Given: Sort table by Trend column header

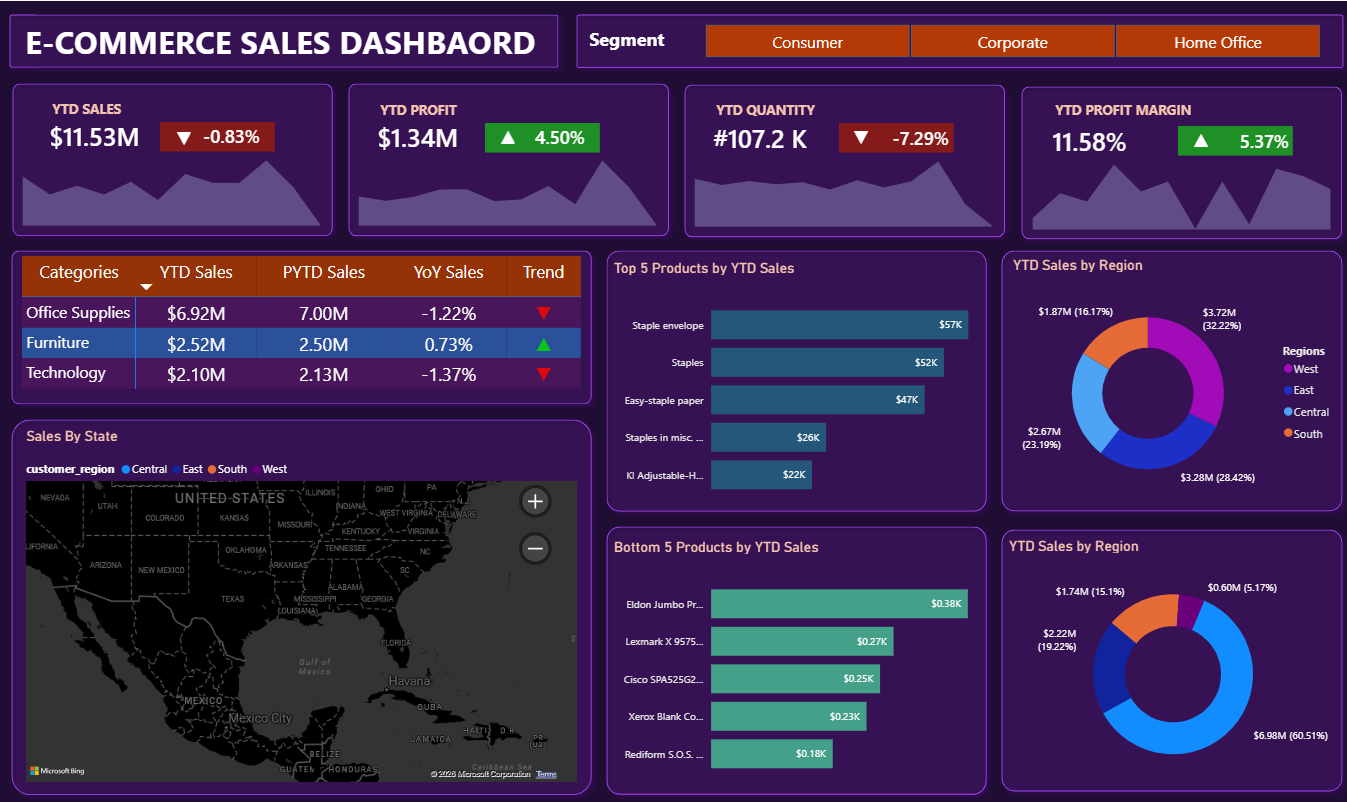Looking at the screenshot, I should [x=543, y=272].
